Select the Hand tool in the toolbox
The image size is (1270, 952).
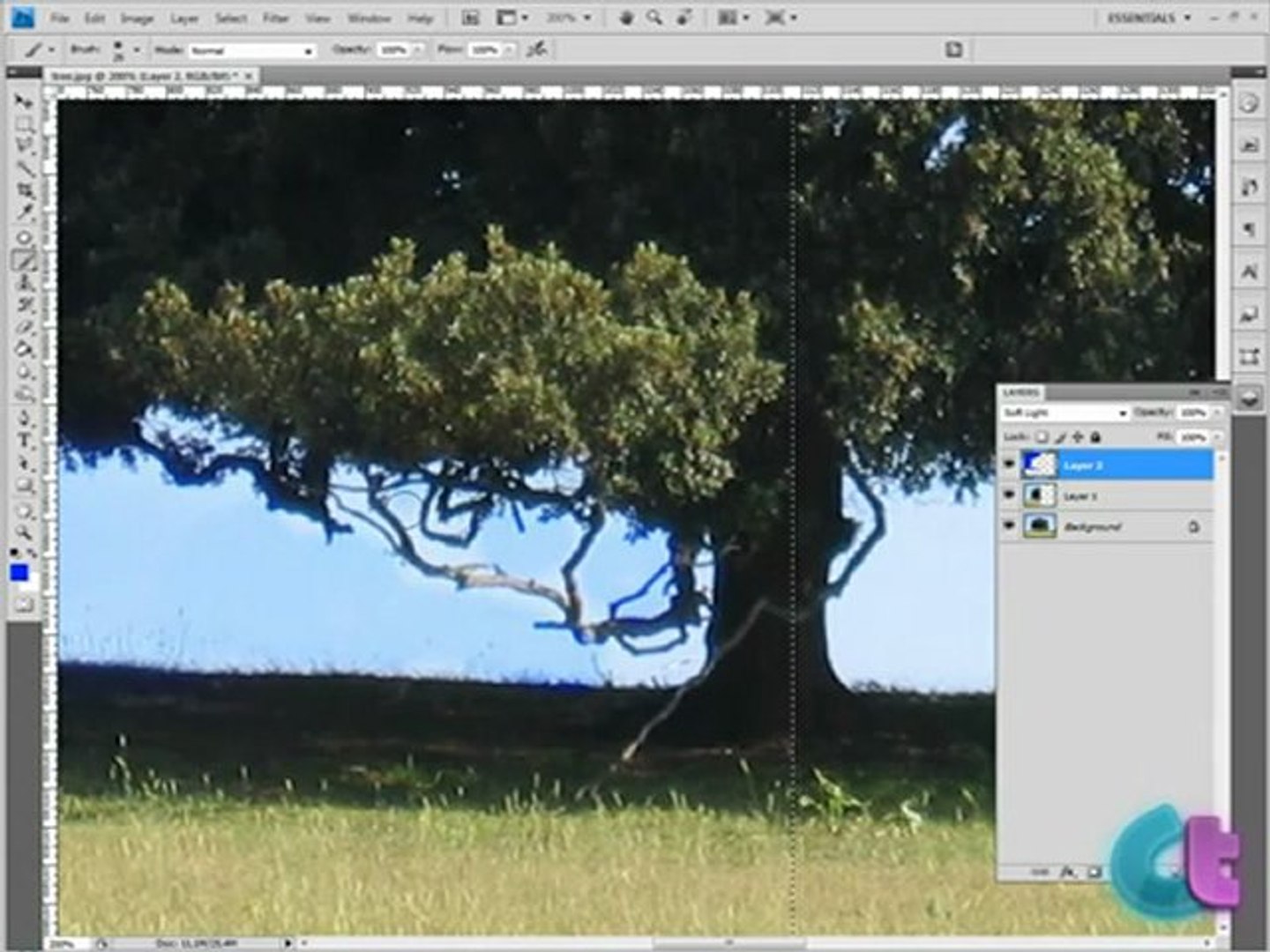24,510
